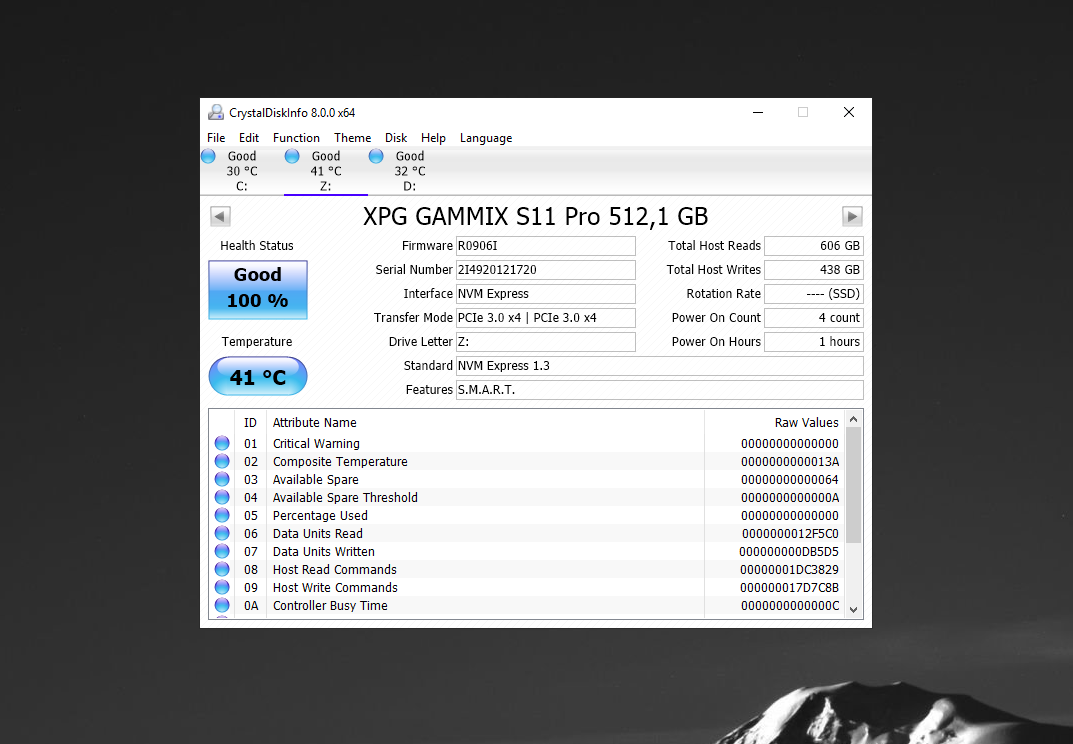Click the ID column header

click(x=250, y=422)
